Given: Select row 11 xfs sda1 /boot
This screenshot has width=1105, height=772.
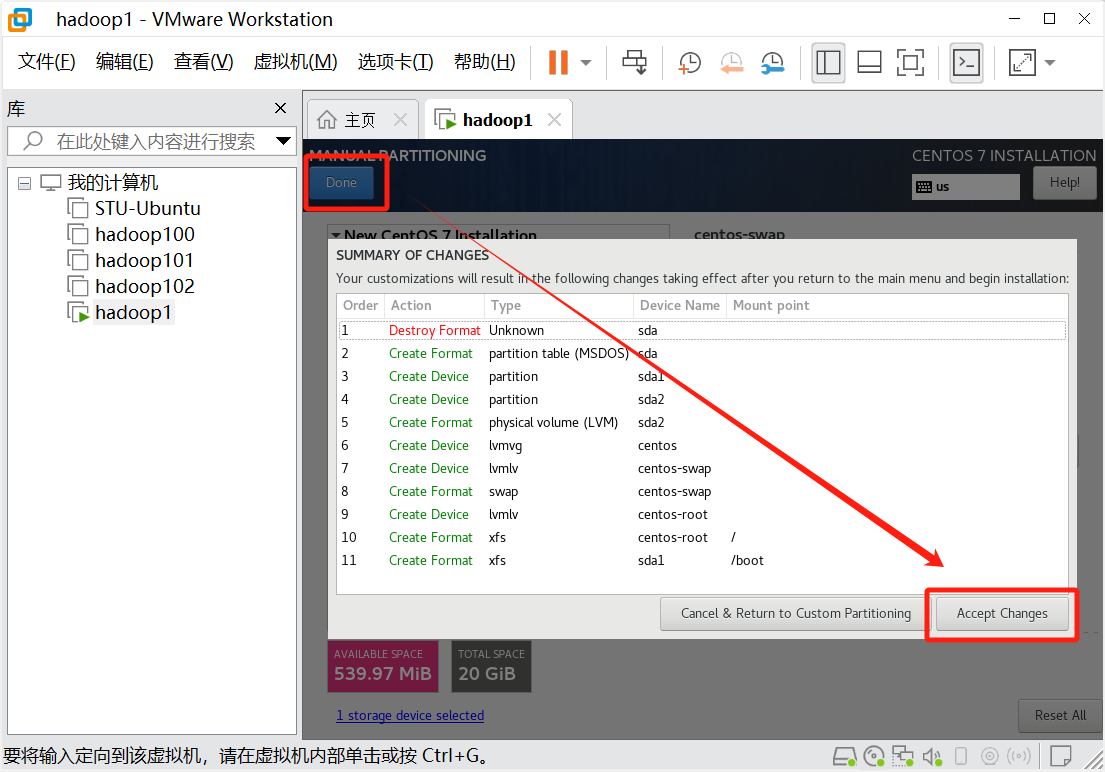Looking at the screenshot, I should pos(702,560).
